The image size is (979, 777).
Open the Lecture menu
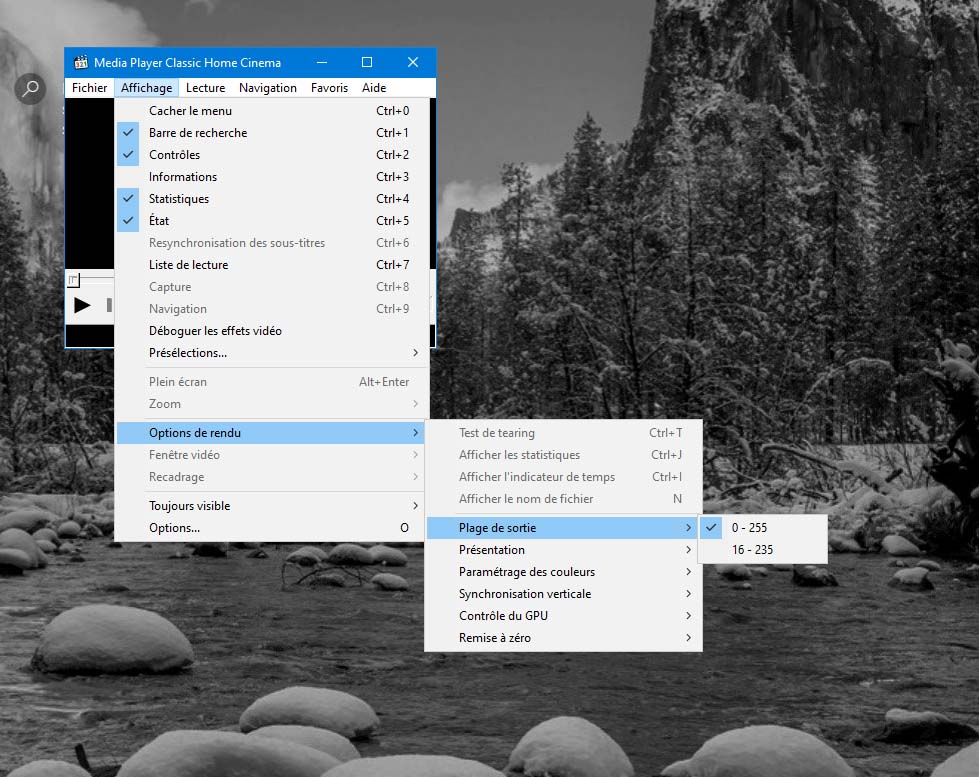205,88
